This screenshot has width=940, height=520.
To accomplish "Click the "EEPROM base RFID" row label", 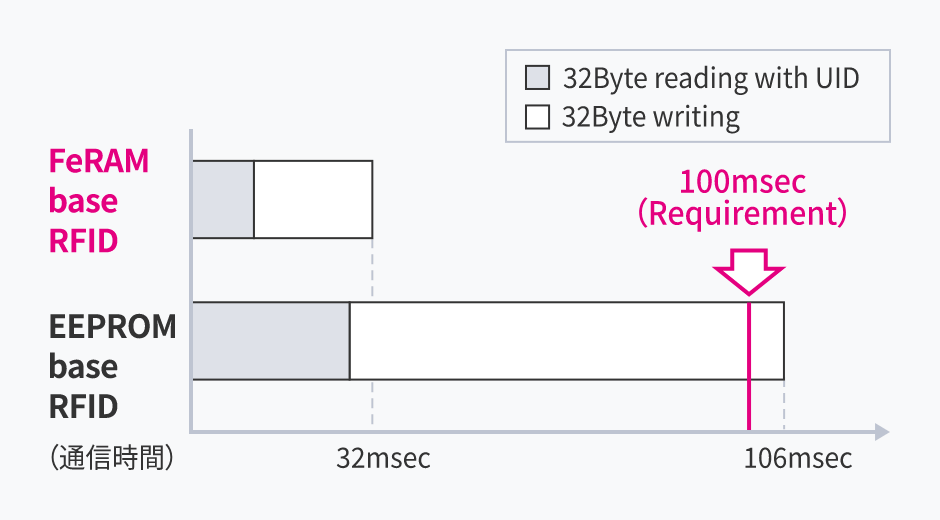I will click(112, 366).
